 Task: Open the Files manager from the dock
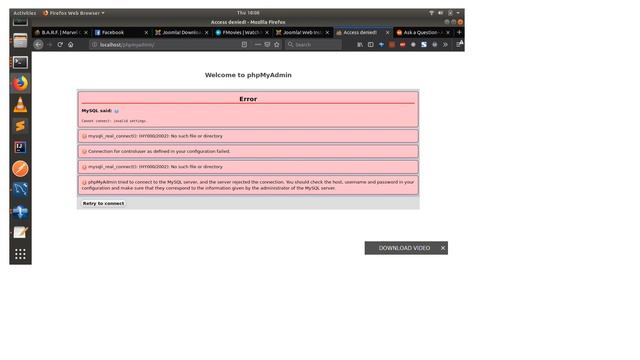click(20, 41)
